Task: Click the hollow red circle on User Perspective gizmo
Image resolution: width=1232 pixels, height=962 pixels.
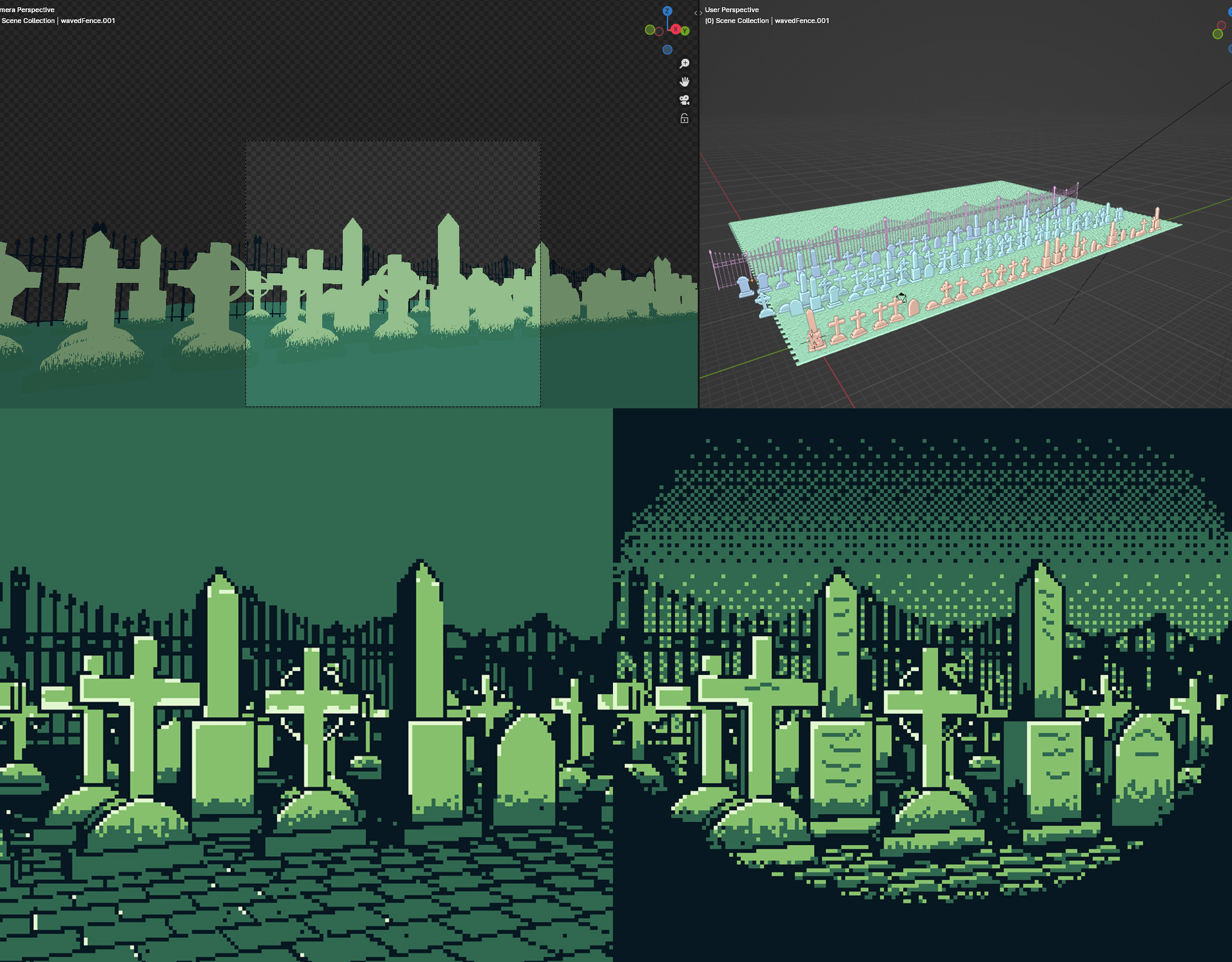Action: pos(1221,25)
